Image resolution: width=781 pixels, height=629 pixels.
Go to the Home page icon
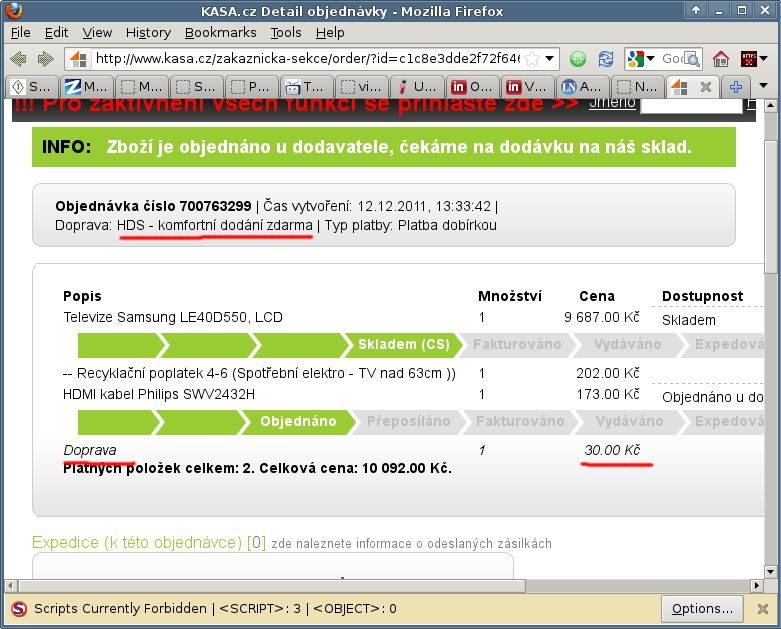click(720, 59)
